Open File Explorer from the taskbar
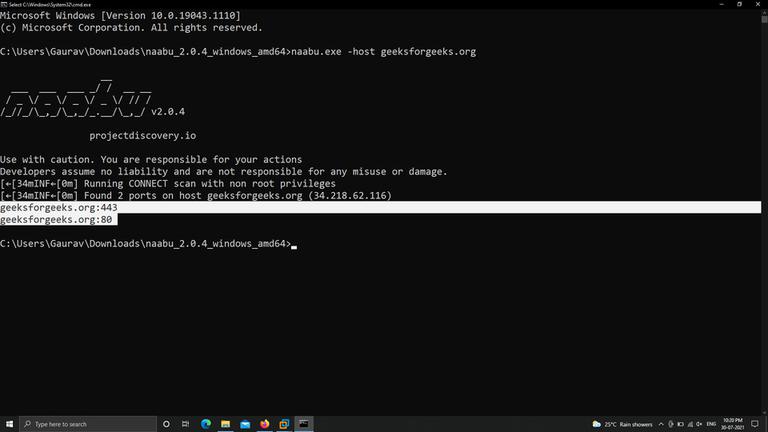The width and height of the screenshot is (768, 432). click(x=225, y=424)
